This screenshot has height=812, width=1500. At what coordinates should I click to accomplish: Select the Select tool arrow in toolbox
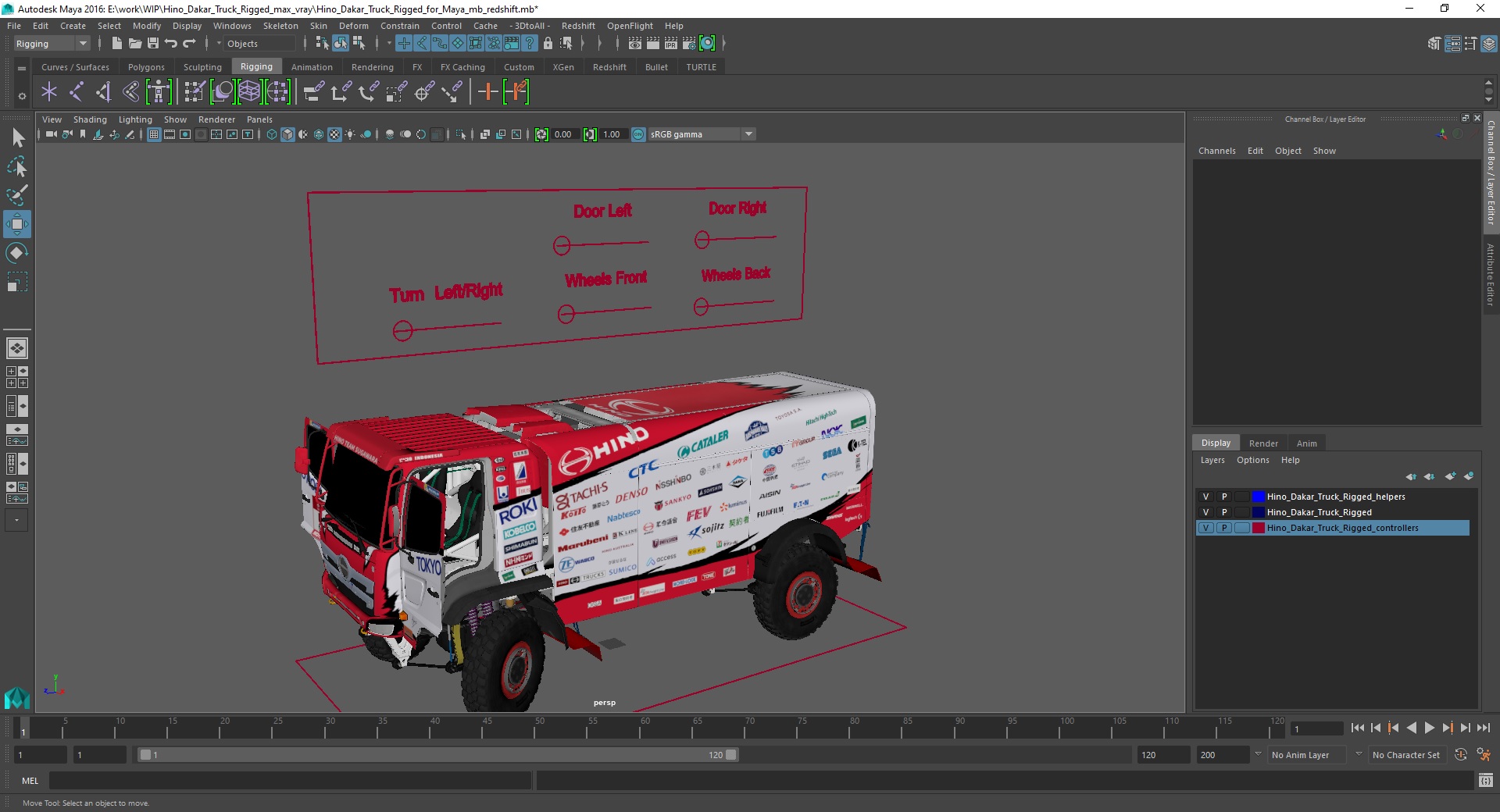[17, 138]
